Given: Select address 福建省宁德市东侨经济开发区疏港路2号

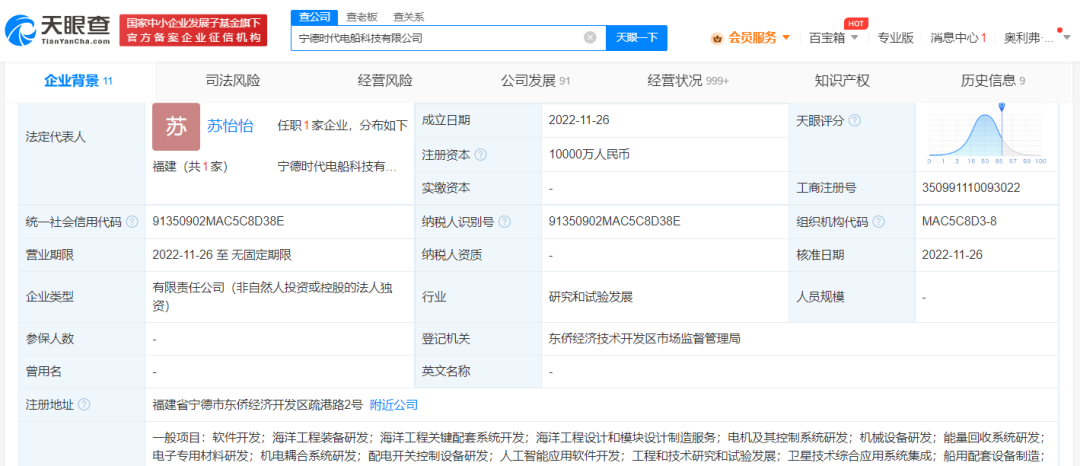Looking at the screenshot, I should 258,405.
